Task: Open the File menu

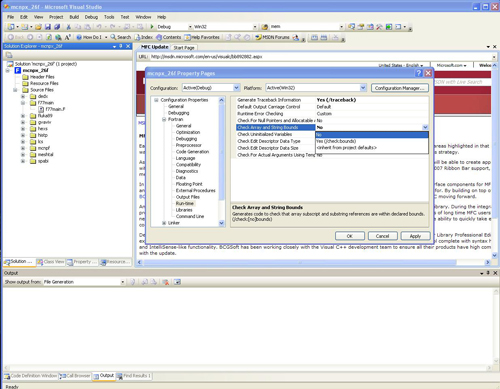Action: click(x=11, y=17)
